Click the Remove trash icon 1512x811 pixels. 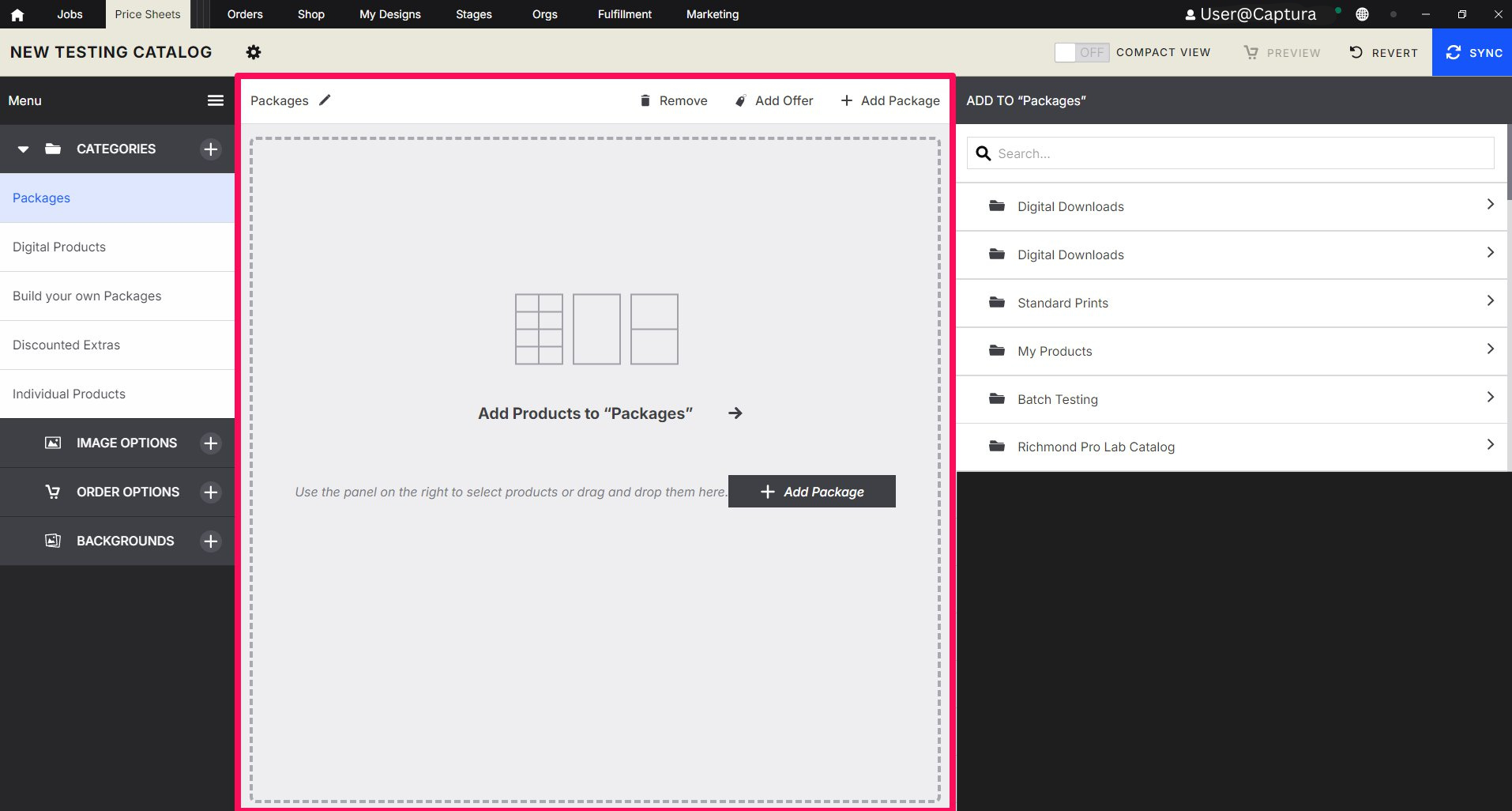click(x=645, y=100)
